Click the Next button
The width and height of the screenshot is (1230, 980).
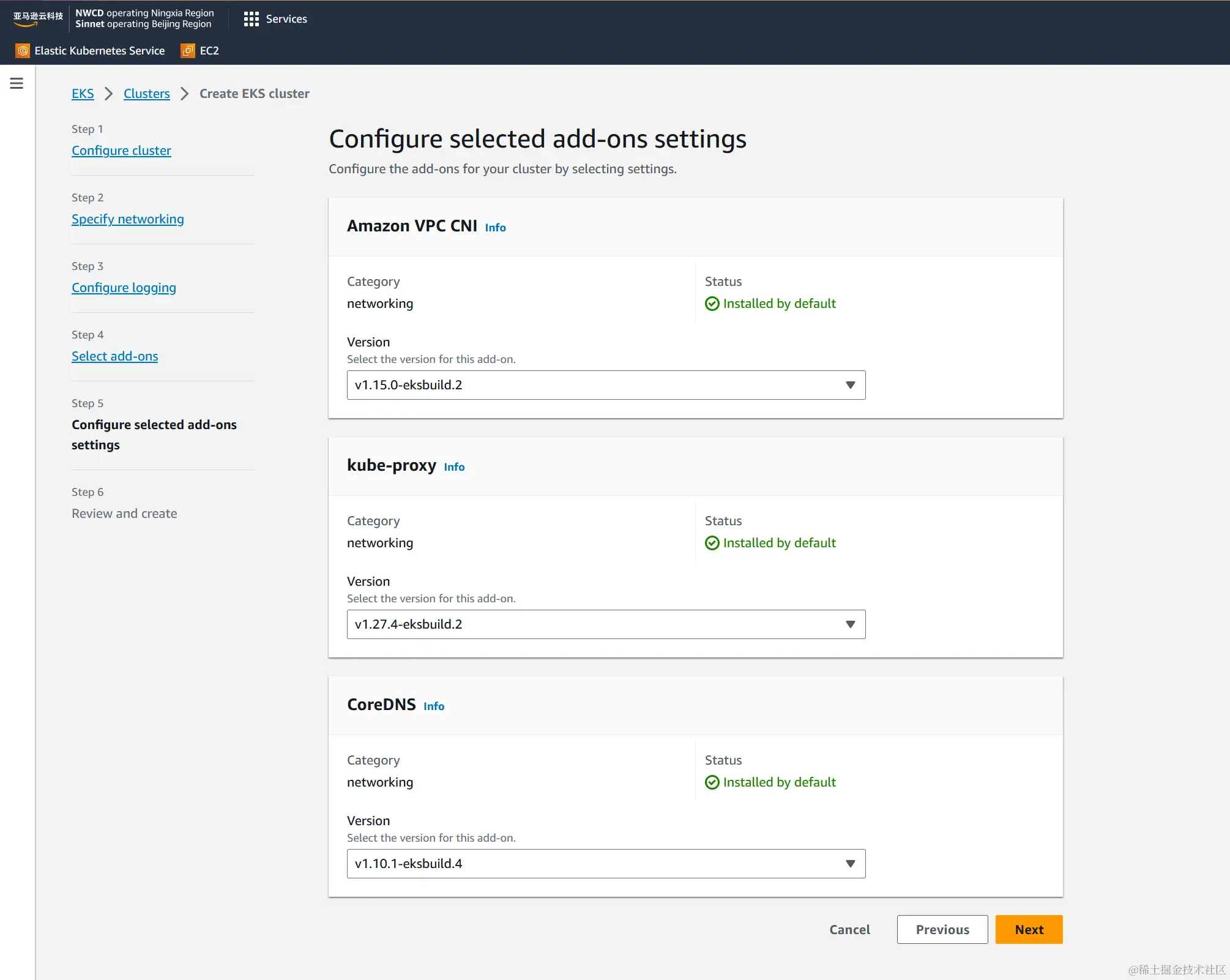point(1029,930)
